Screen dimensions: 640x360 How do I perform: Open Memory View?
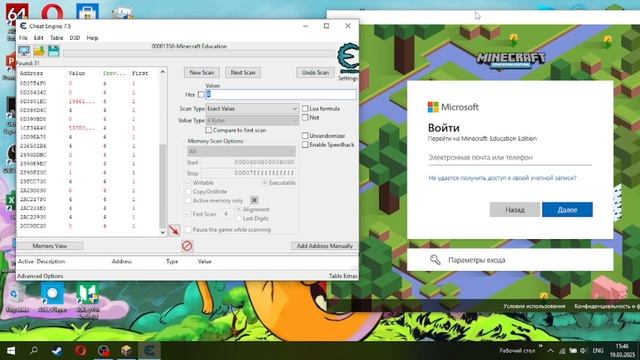pos(49,246)
